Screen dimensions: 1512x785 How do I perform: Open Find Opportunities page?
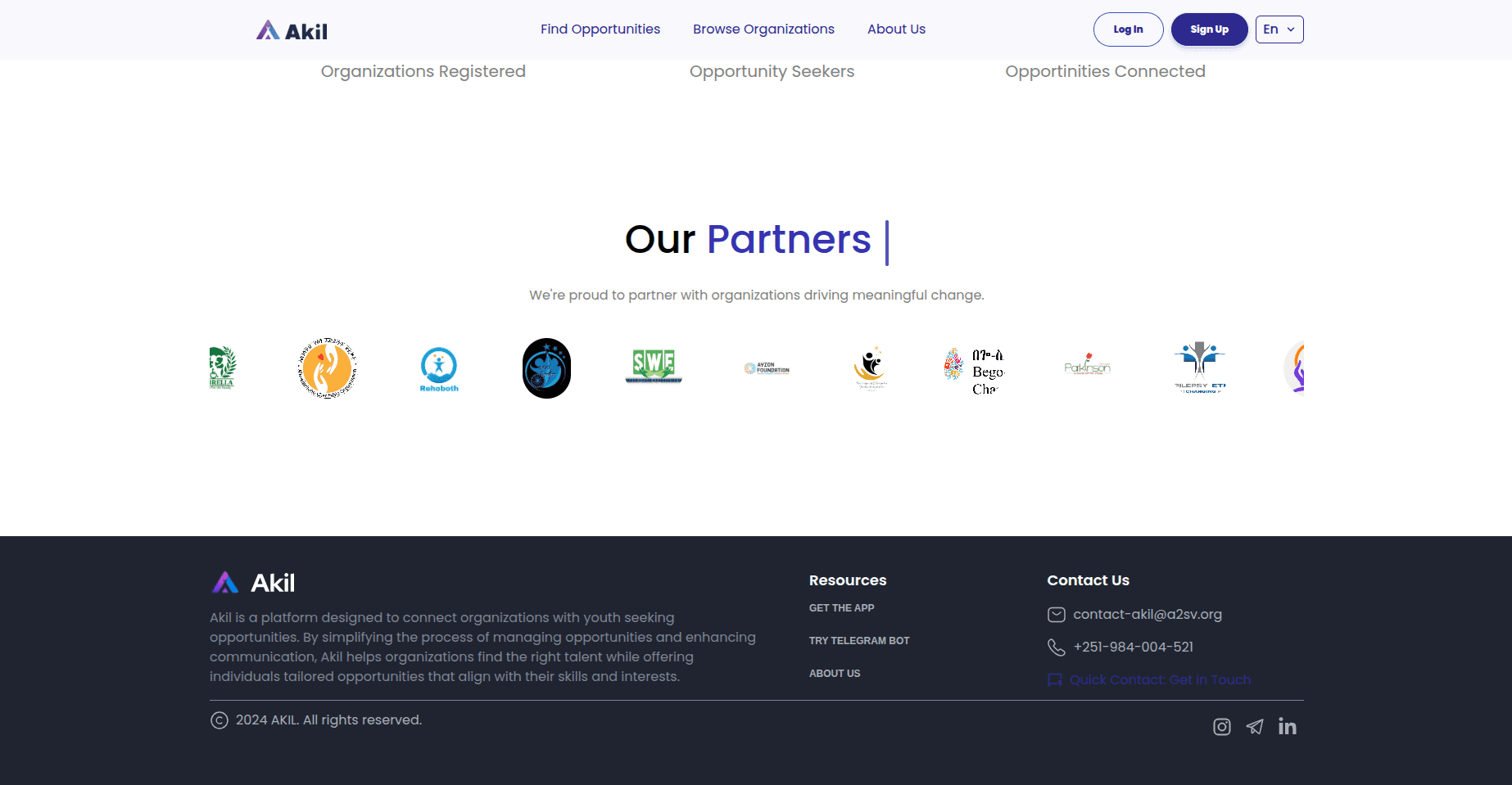[x=600, y=29]
